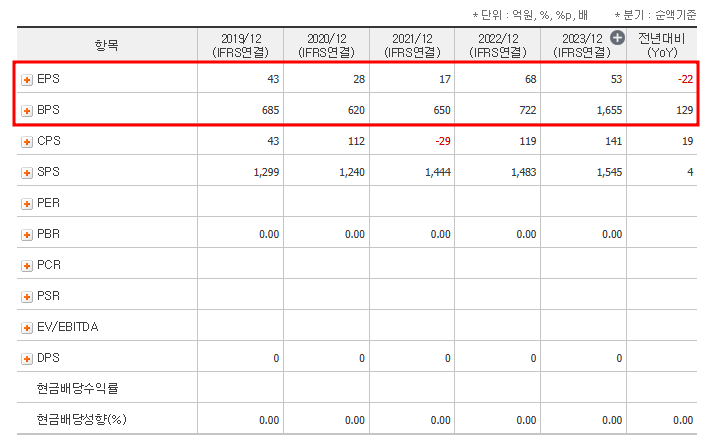Click the BPS row label
Viewport: 705px width, 442px height.
click(48, 110)
